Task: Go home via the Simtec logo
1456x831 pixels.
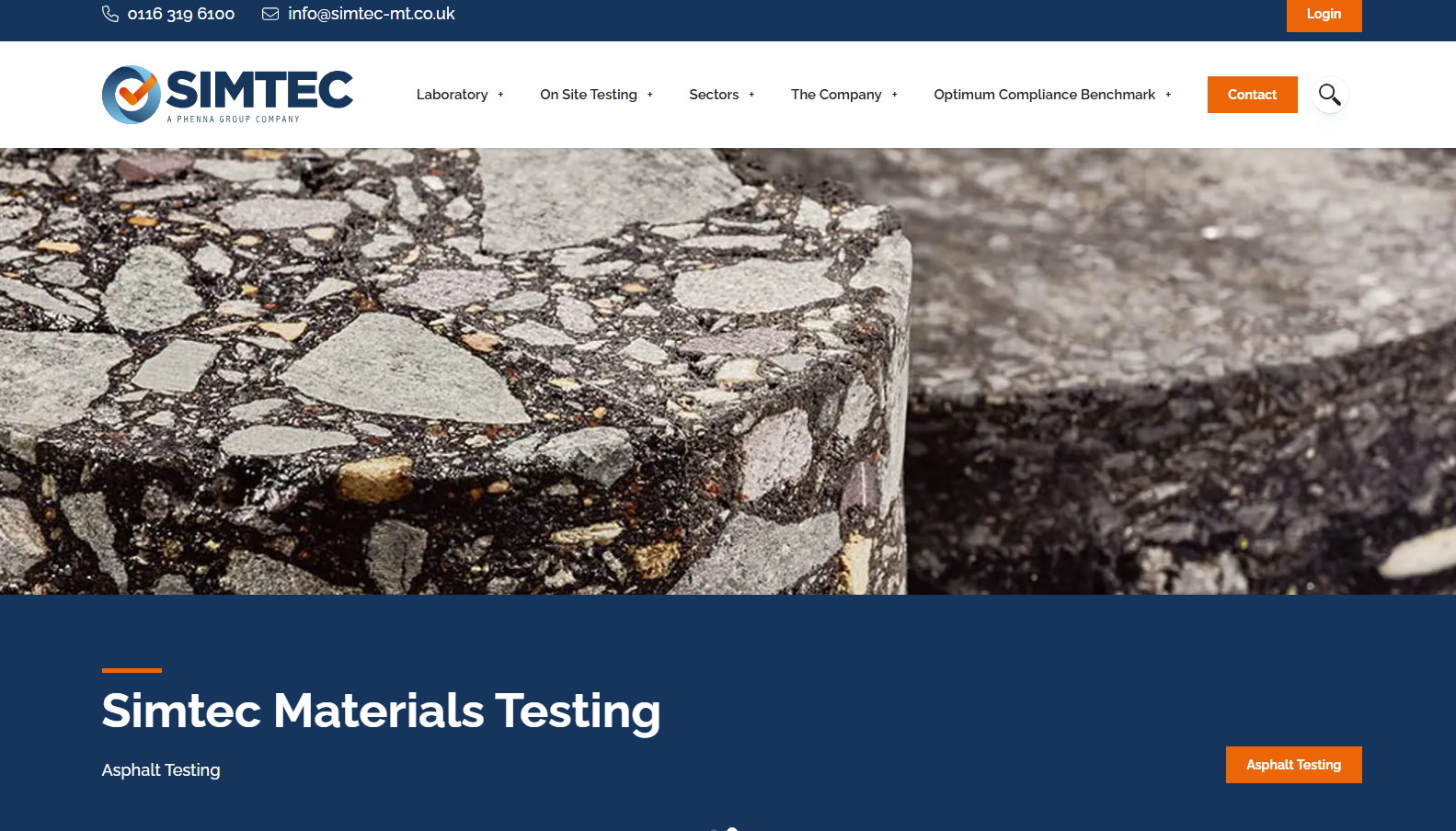Action: point(227,95)
